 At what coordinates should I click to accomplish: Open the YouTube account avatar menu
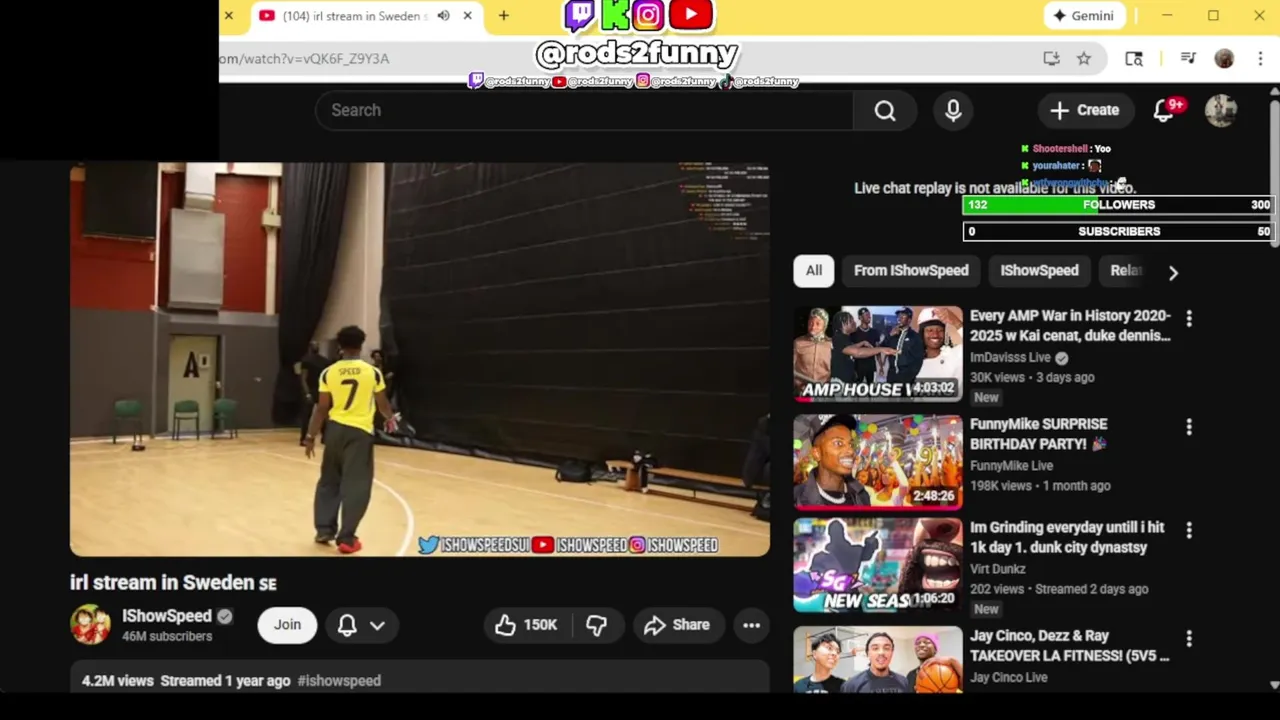pos(1221,110)
